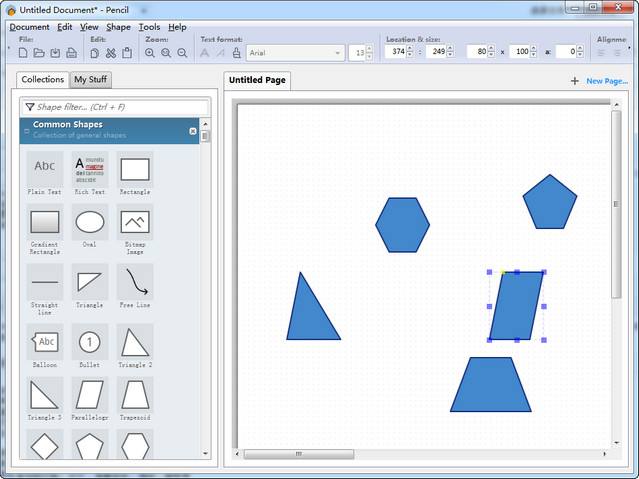
Task: Select the hexagon shape in palette
Action: tap(135, 445)
